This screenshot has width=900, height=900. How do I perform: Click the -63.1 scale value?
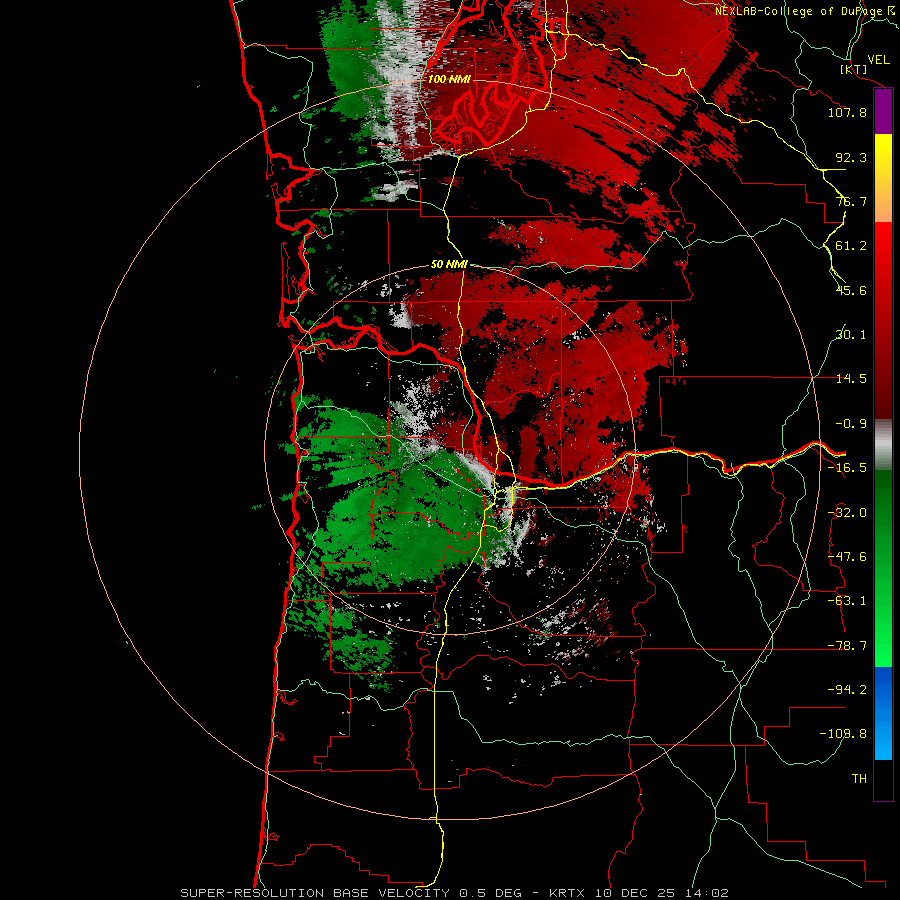pyautogui.click(x=847, y=601)
